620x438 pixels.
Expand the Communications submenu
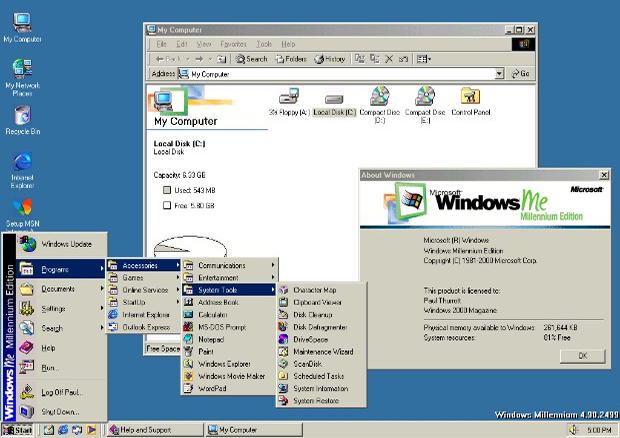coord(229,265)
